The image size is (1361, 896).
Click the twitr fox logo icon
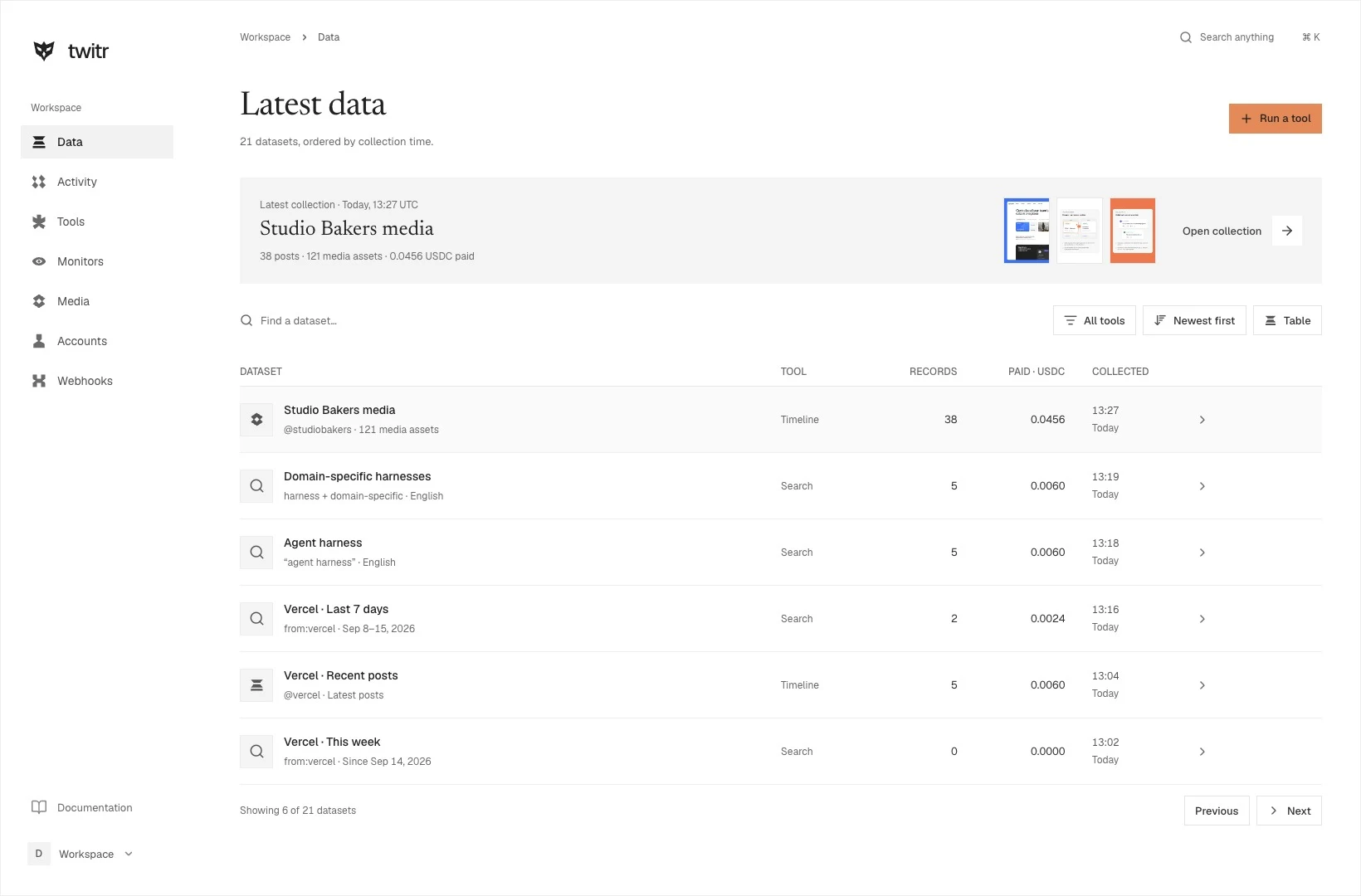(x=44, y=51)
